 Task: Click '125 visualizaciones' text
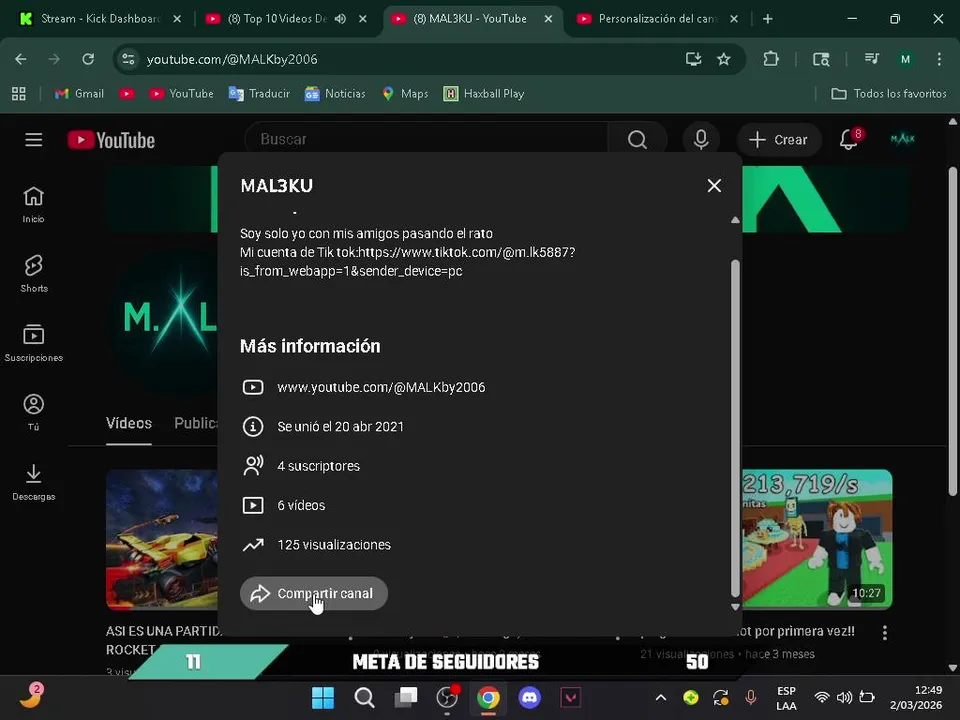[x=334, y=545]
